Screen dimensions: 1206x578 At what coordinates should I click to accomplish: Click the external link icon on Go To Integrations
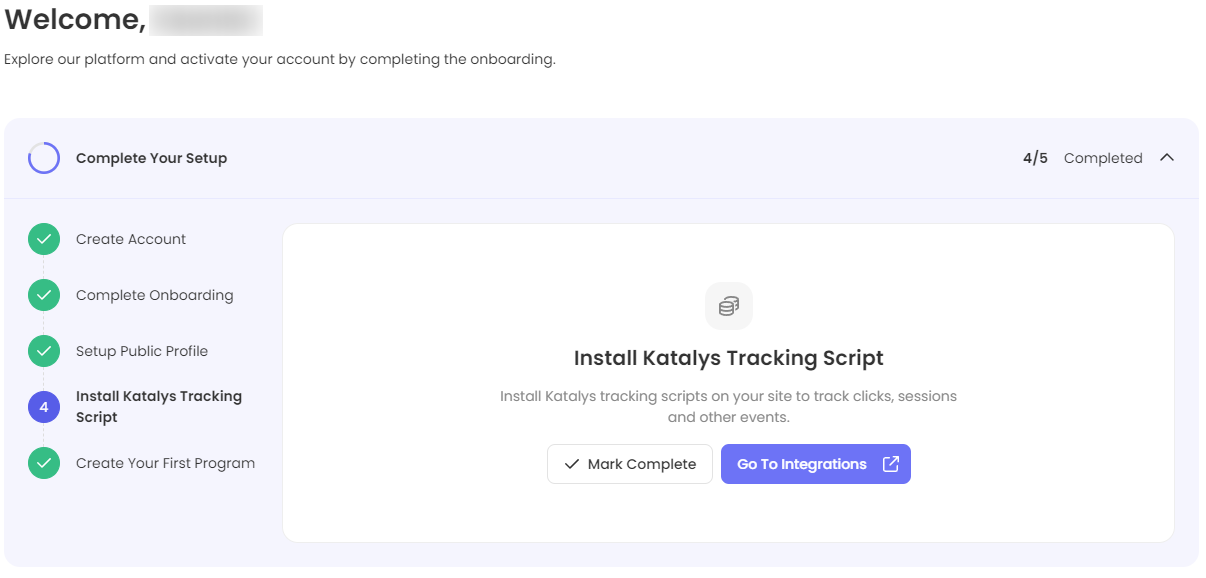point(890,464)
